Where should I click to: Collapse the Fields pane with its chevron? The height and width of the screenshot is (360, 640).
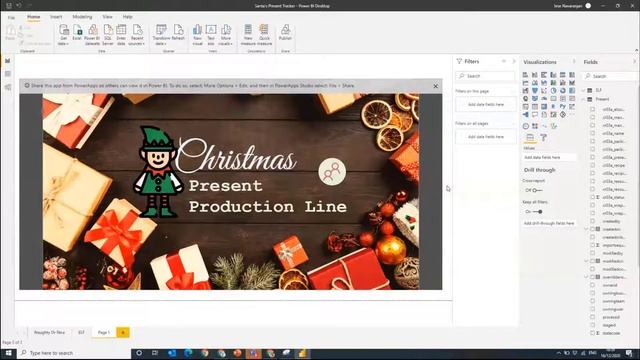tap(635, 62)
